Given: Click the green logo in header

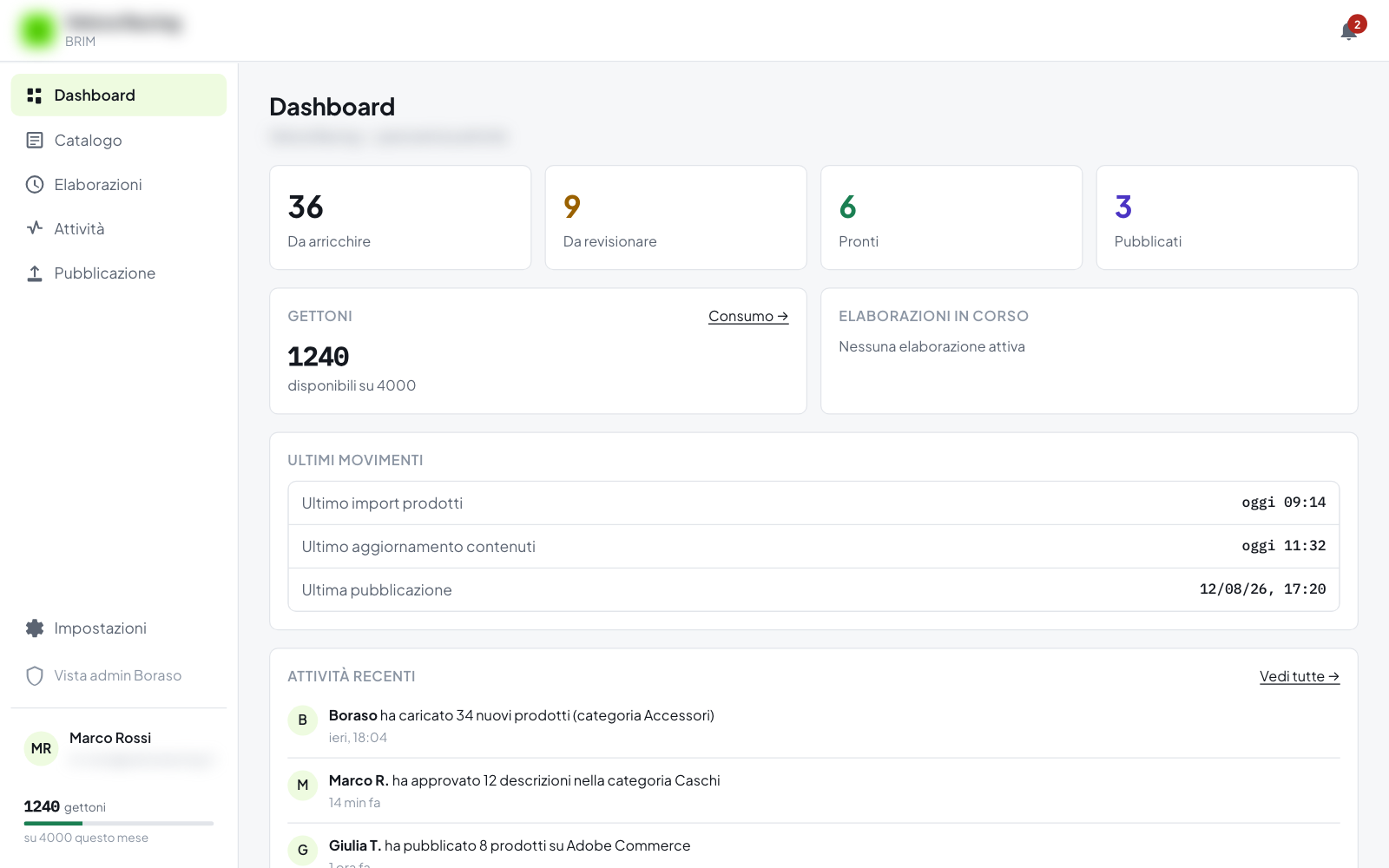Looking at the screenshot, I should coord(37,30).
